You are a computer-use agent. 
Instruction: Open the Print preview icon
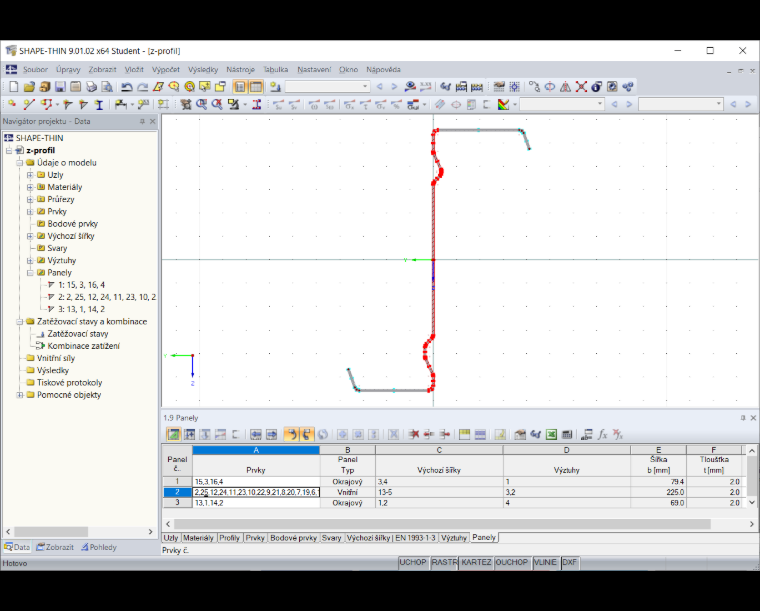tap(107, 87)
